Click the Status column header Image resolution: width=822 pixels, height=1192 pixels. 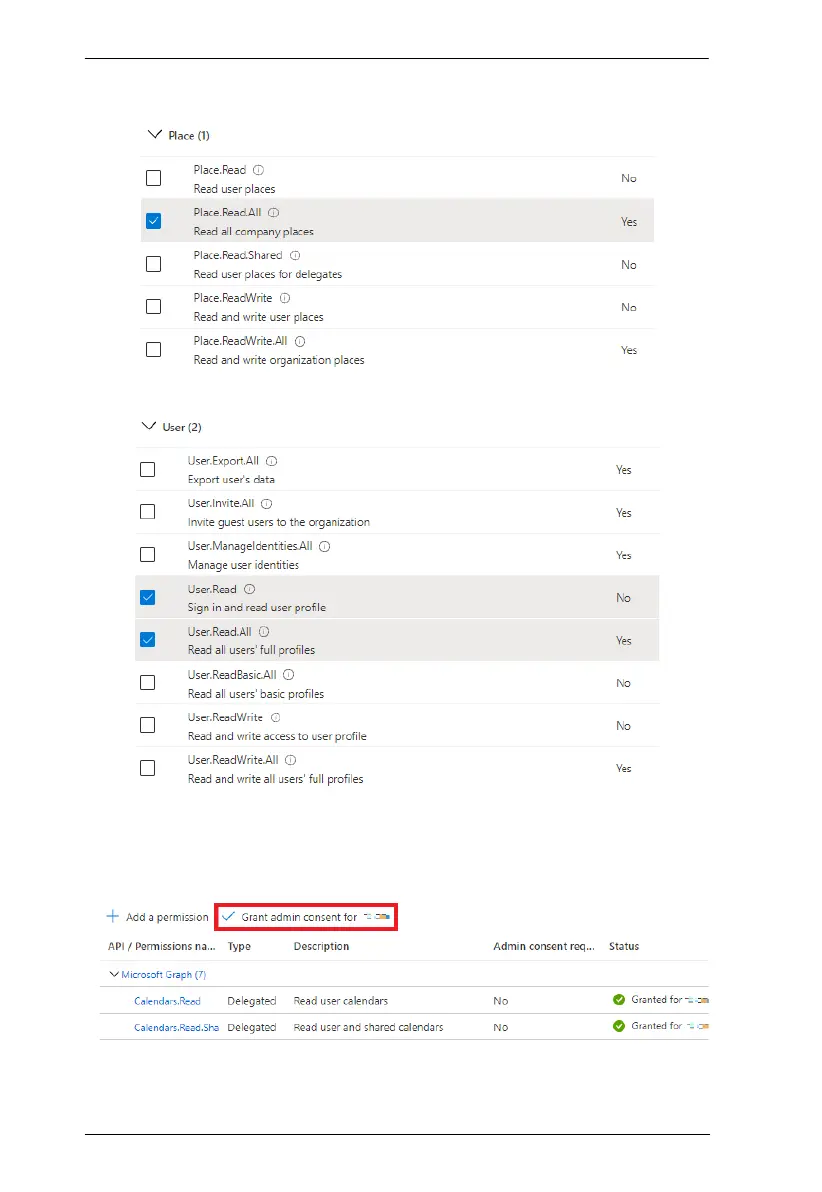tap(624, 946)
